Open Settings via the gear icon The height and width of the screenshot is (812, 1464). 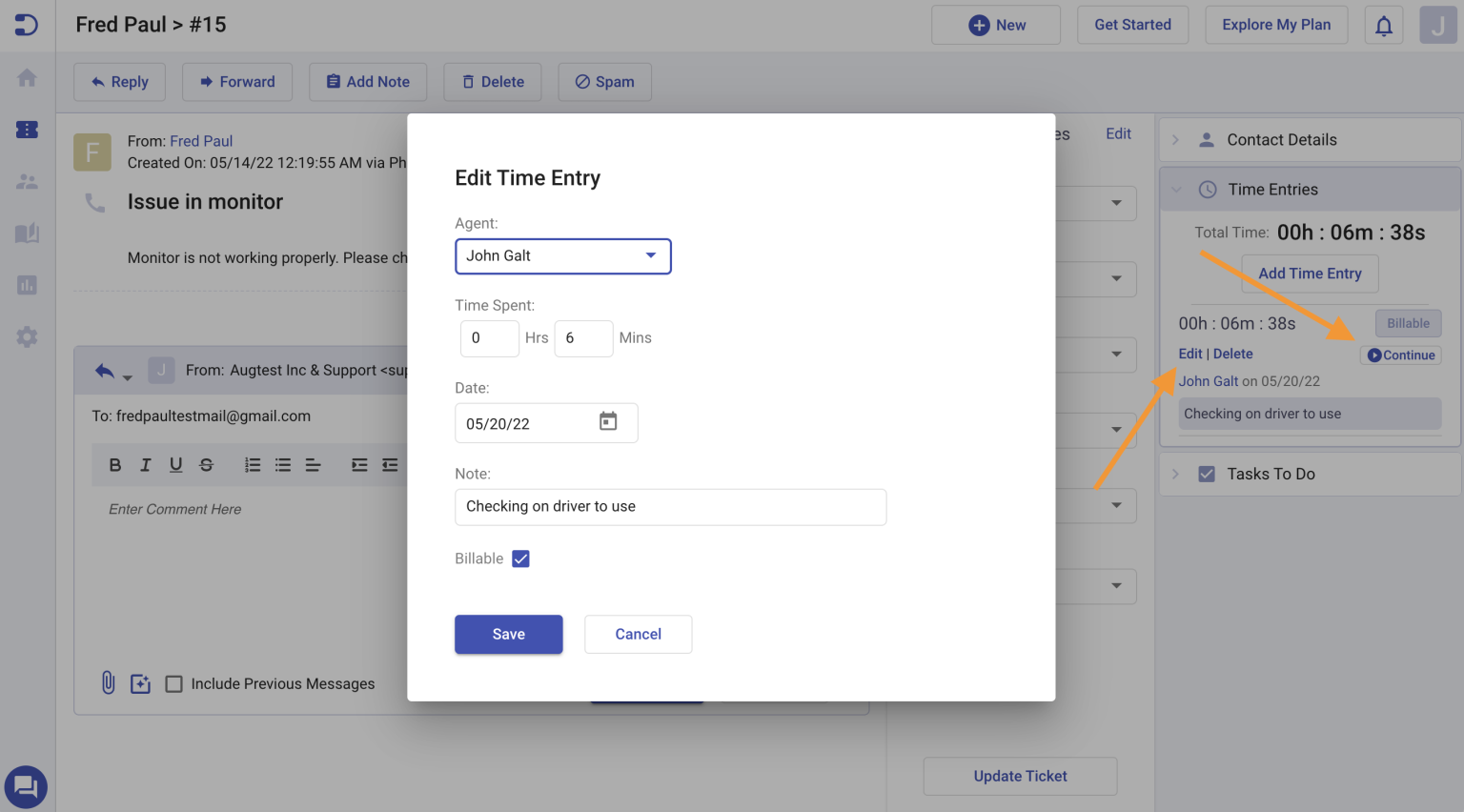click(27, 336)
